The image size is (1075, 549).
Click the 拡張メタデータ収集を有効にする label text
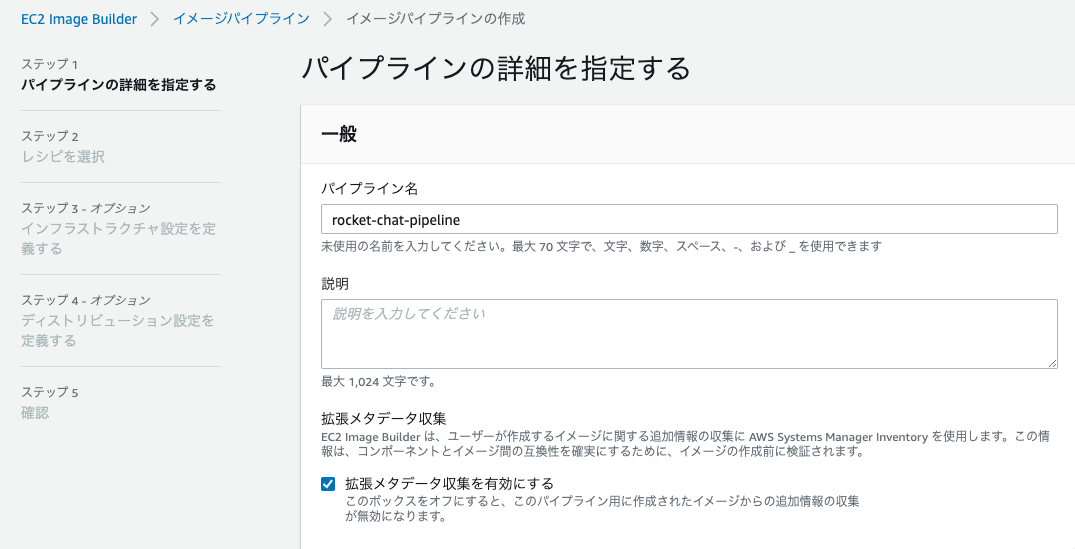[450, 484]
